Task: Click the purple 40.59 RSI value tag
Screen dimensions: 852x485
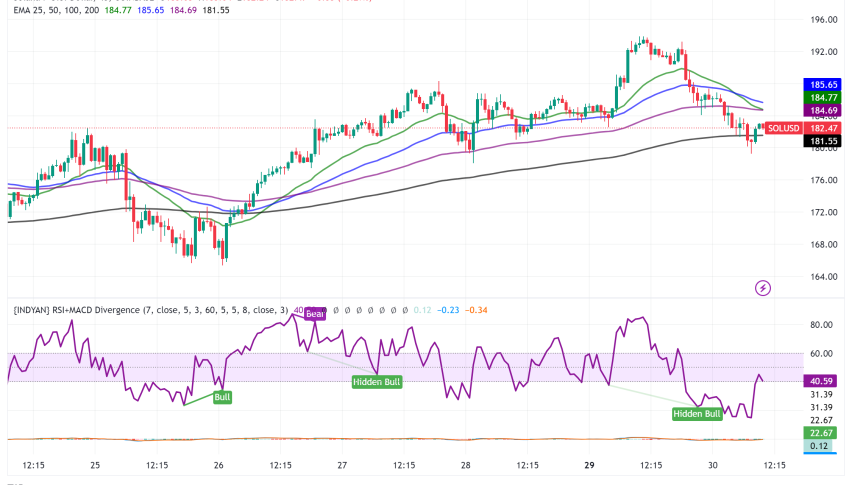Action: [x=824, y=380]
